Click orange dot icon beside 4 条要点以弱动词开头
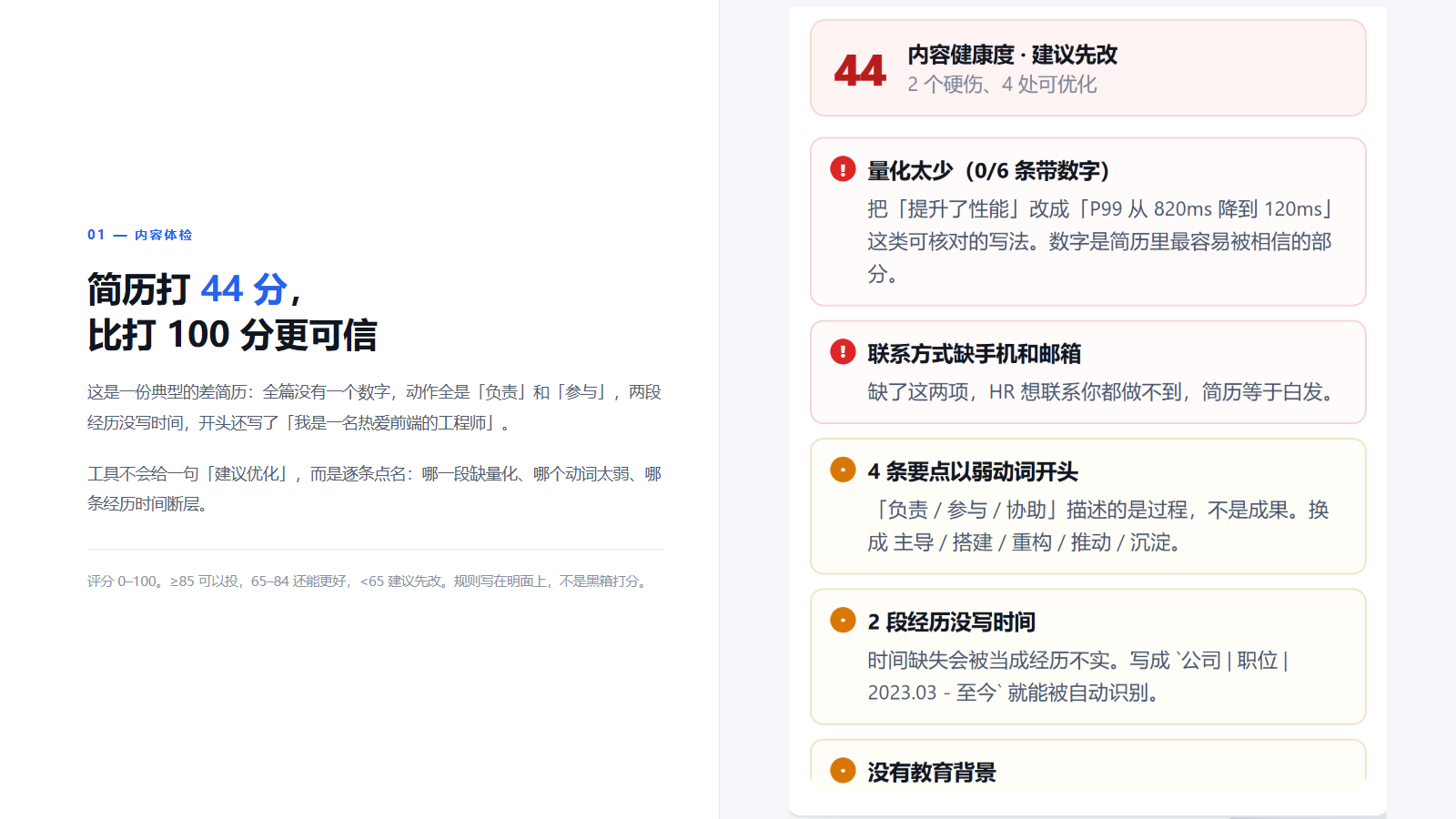Image resolution: width=1456 pixels, height=819 pixels. coord(843,470)
